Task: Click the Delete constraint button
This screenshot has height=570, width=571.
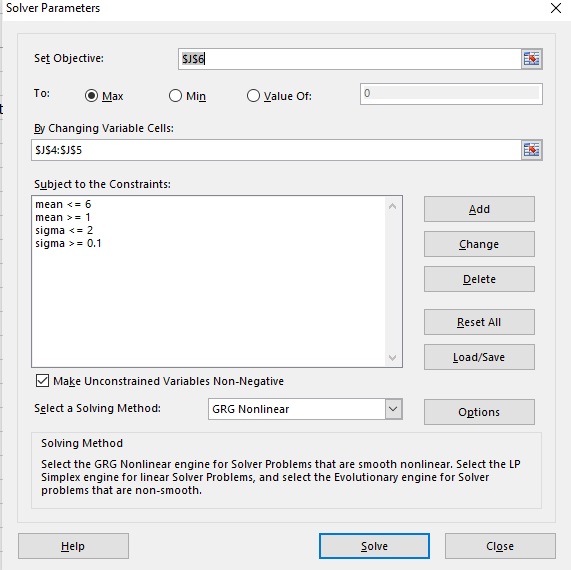Action: click(x=479, y=279)
